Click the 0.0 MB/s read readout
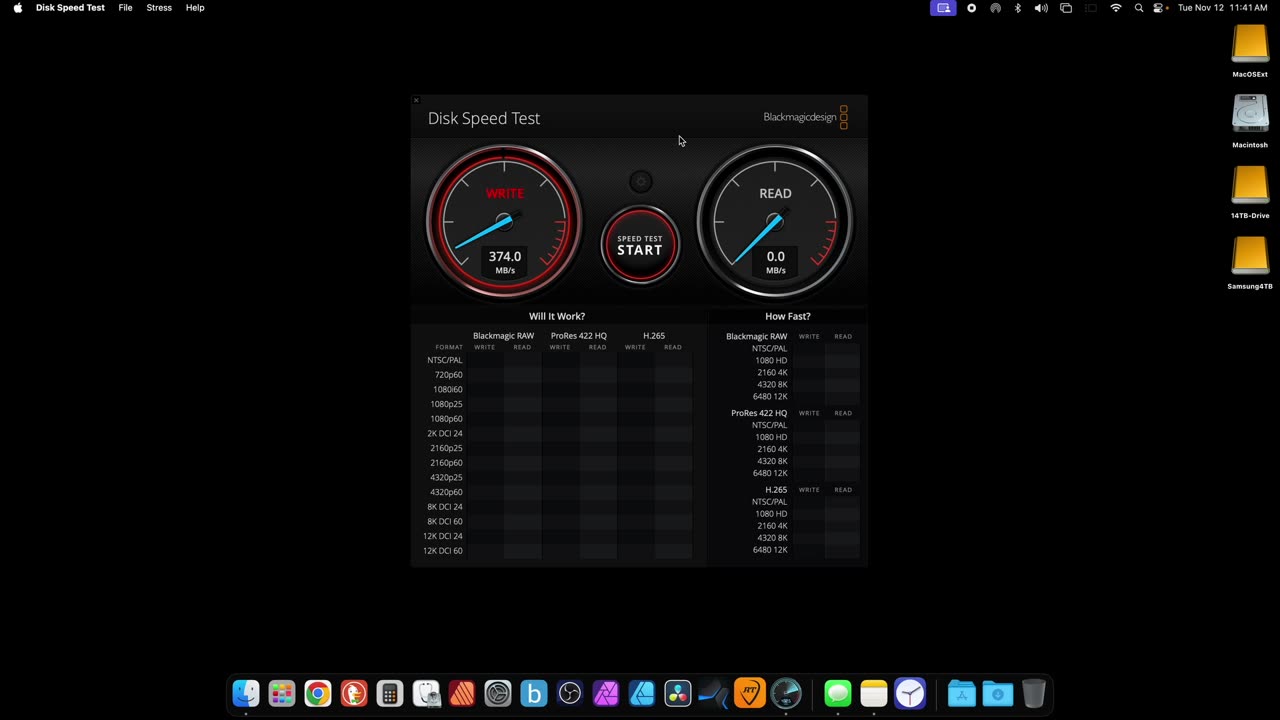 click(x=776, y=262)
